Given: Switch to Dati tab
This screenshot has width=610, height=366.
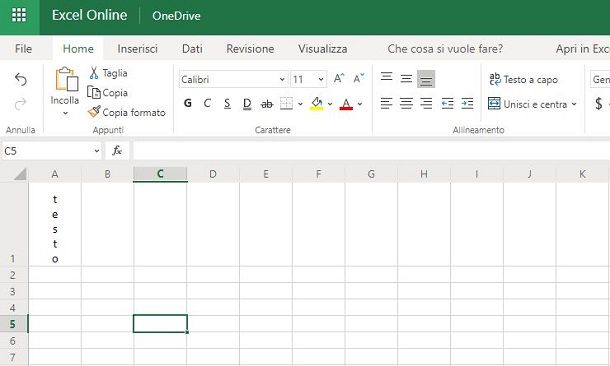Looking at the screenshot, I should point(192,49).
